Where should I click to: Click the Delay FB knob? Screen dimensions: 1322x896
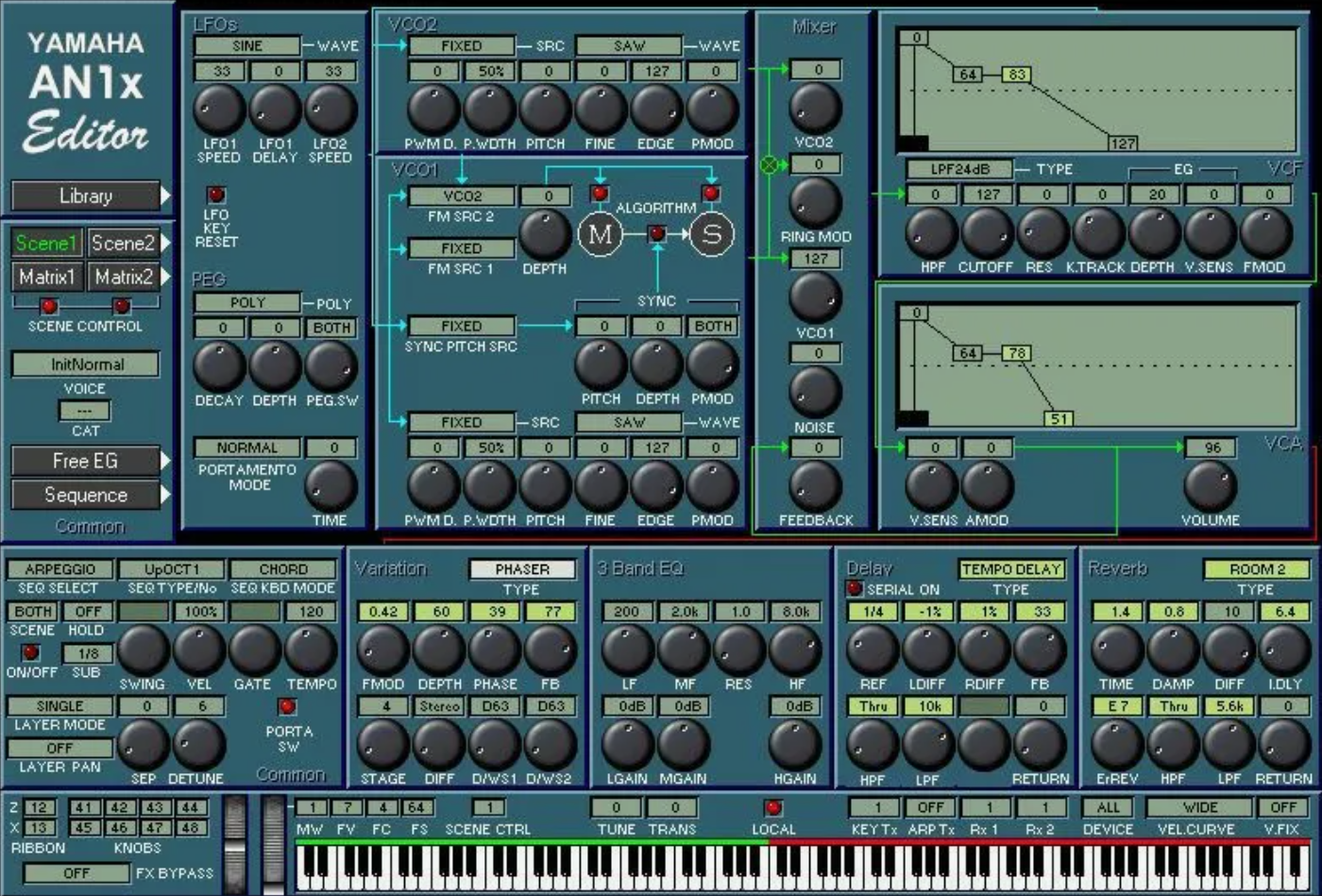(1040, 650)
